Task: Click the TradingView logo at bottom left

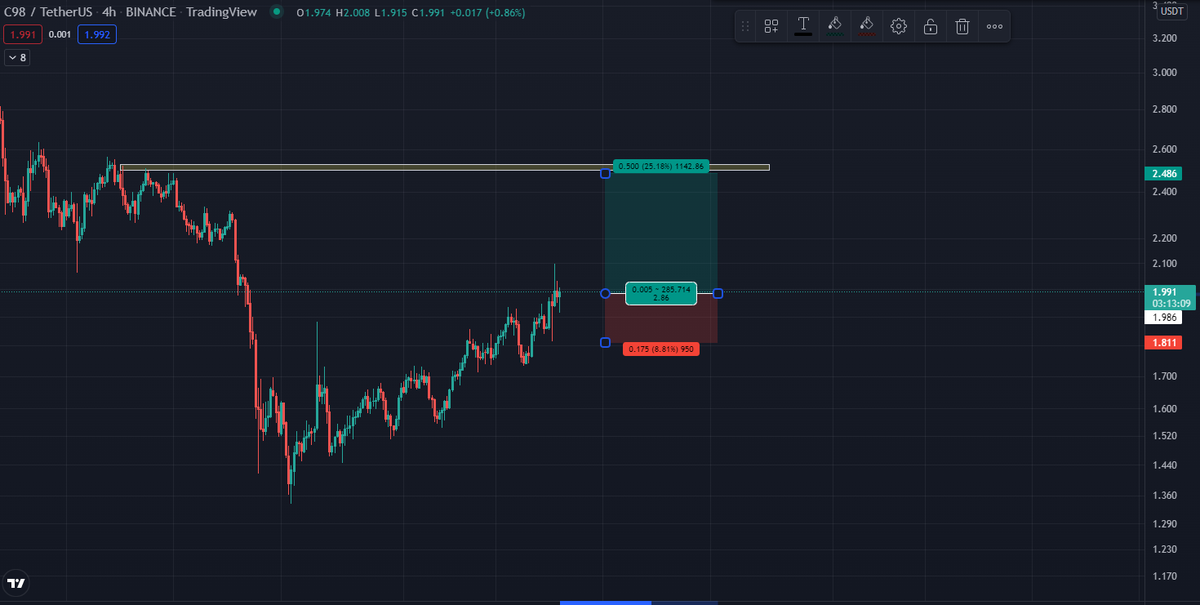Action: pos(17,583)
